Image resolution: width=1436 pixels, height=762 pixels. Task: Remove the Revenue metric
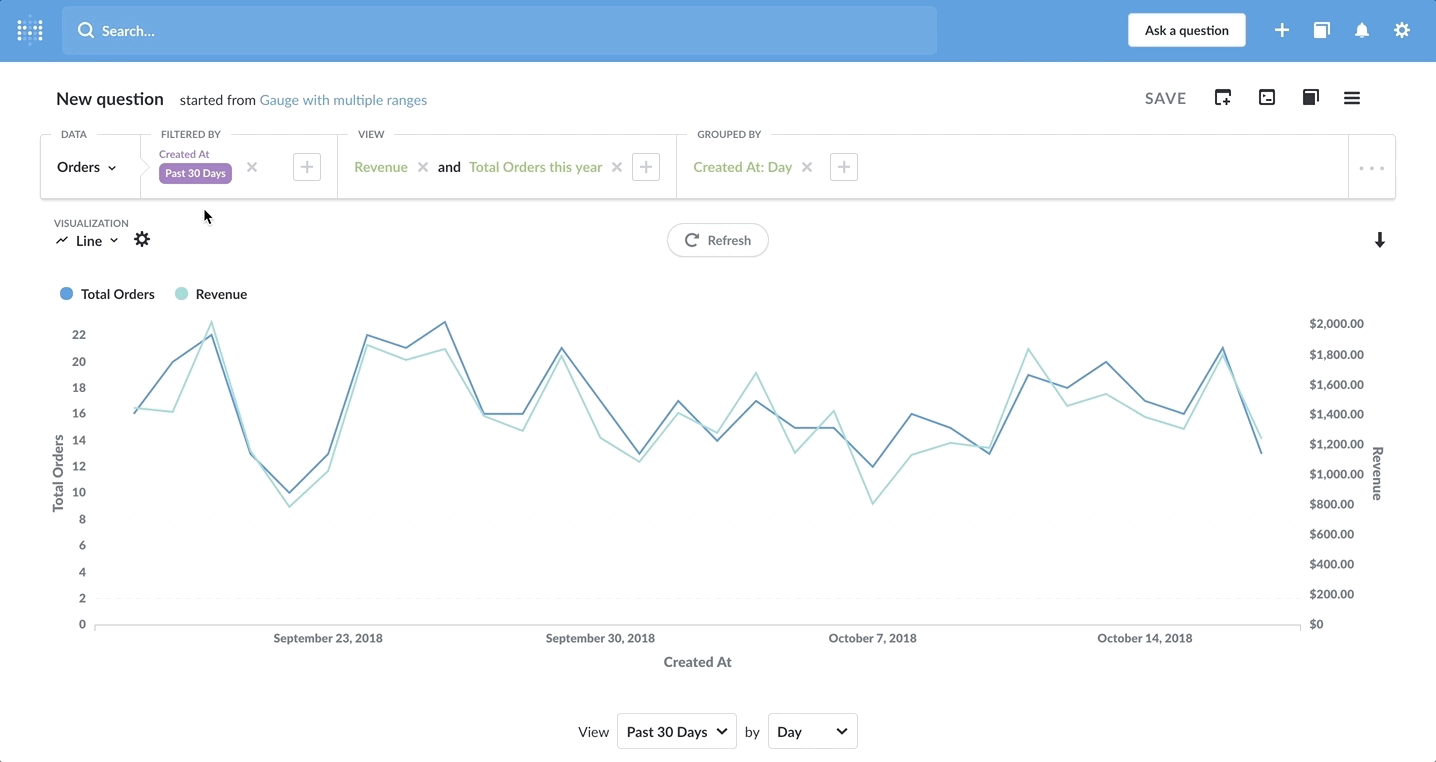(x=423, y=167)
